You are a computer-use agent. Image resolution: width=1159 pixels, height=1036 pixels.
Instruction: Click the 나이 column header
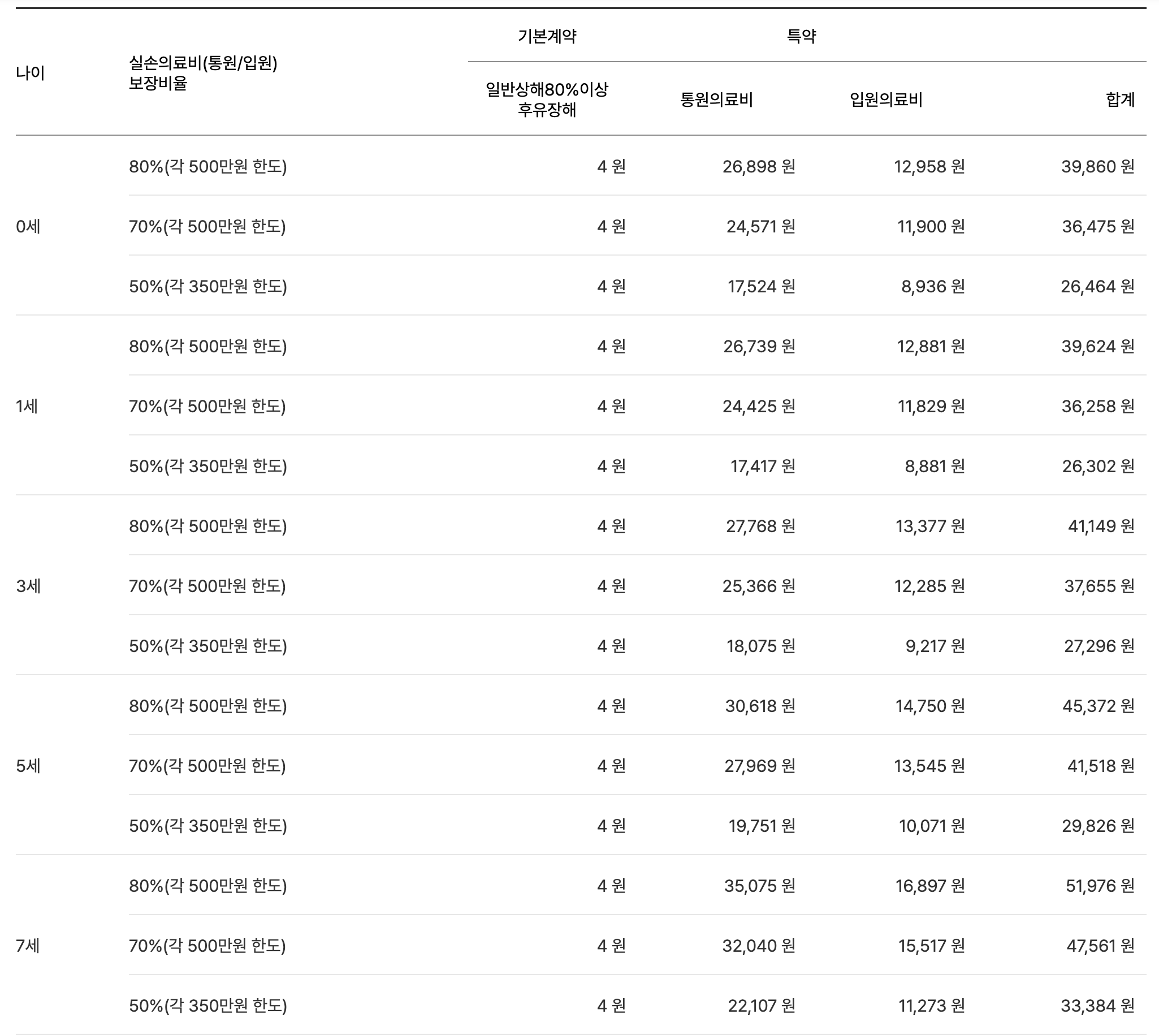click(30, 73)
